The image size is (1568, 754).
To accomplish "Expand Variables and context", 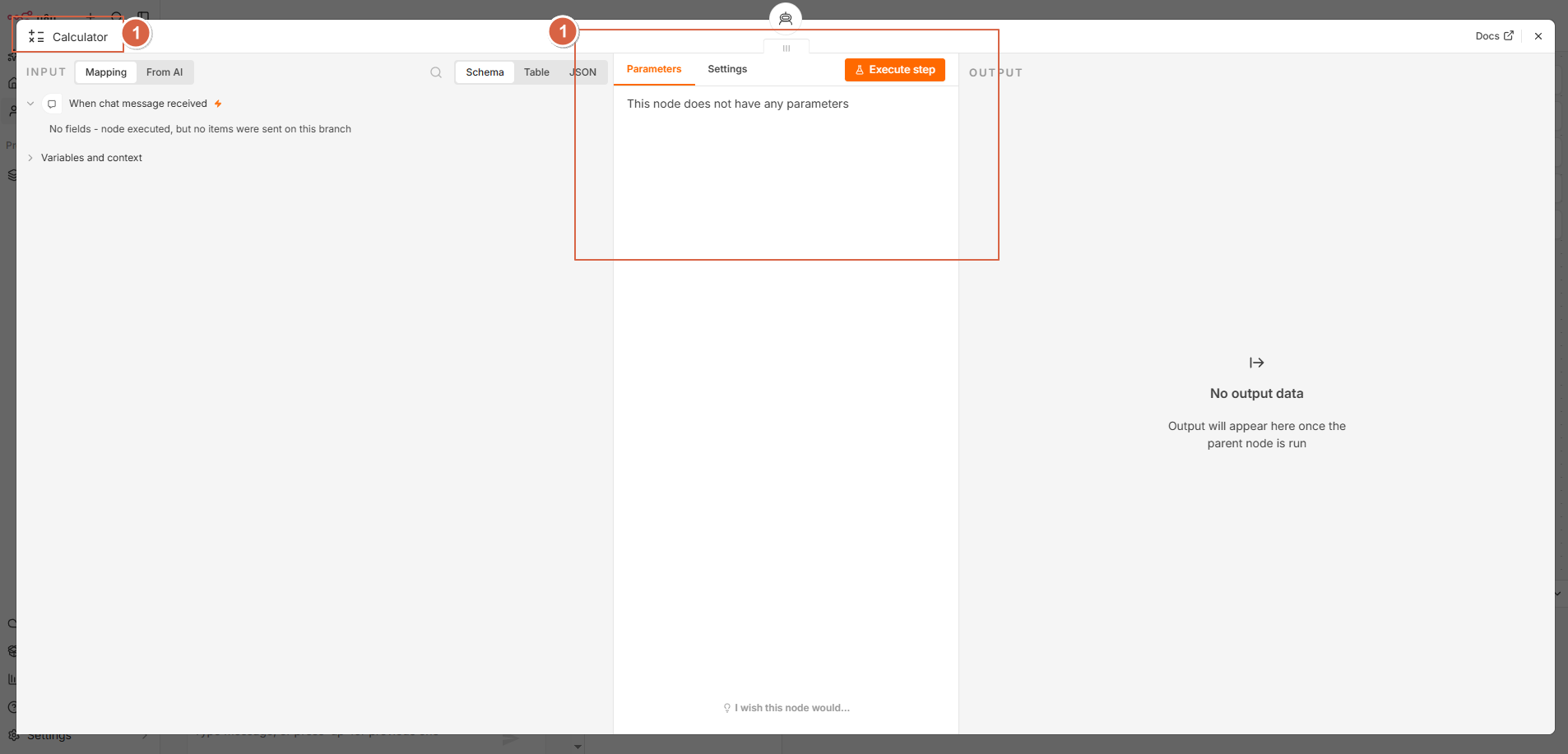I will (30, 158).
